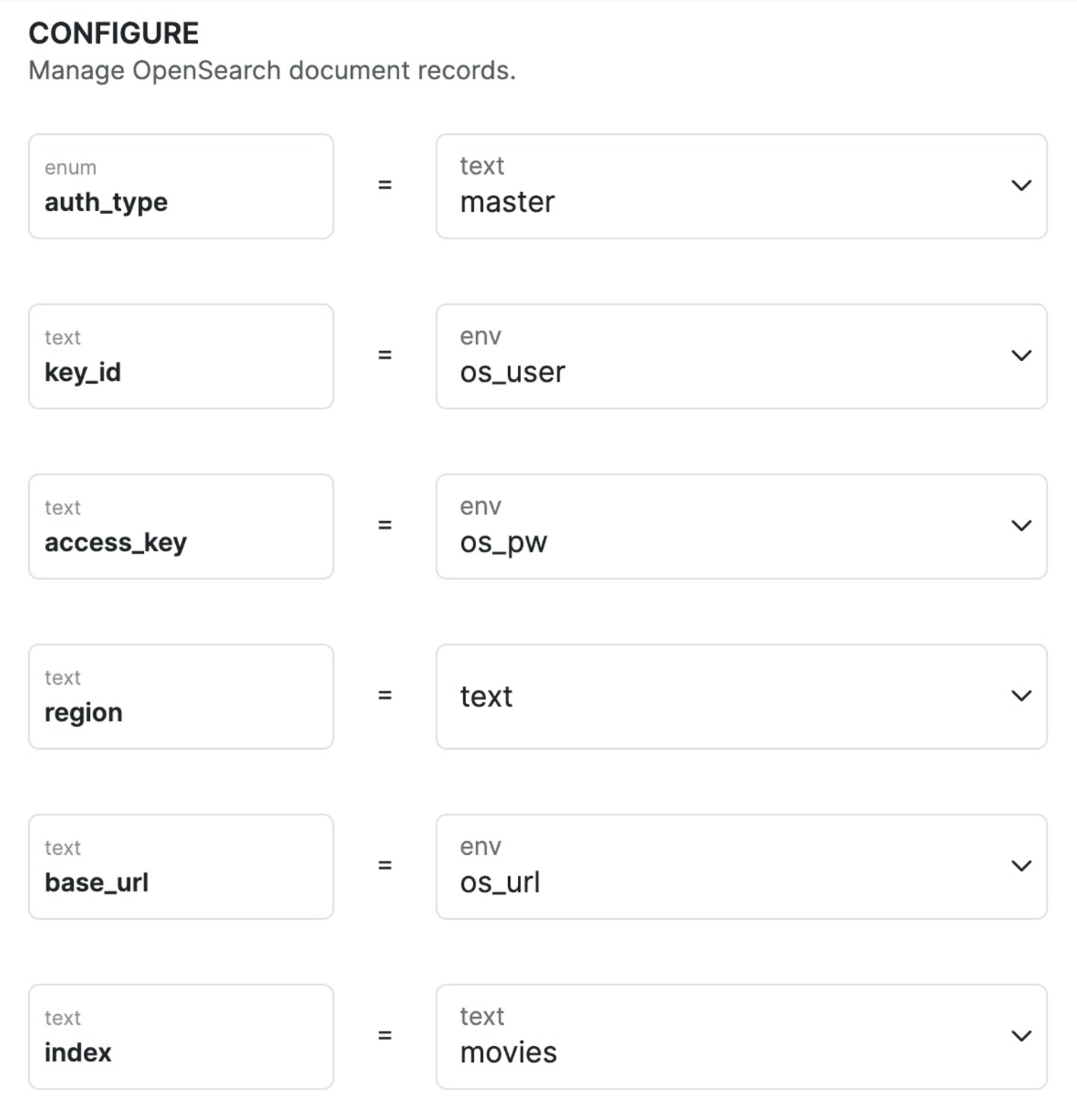Select the key_id parameter field
The height and width of the screenshot is (1120, 1077).
click(181, 357)
